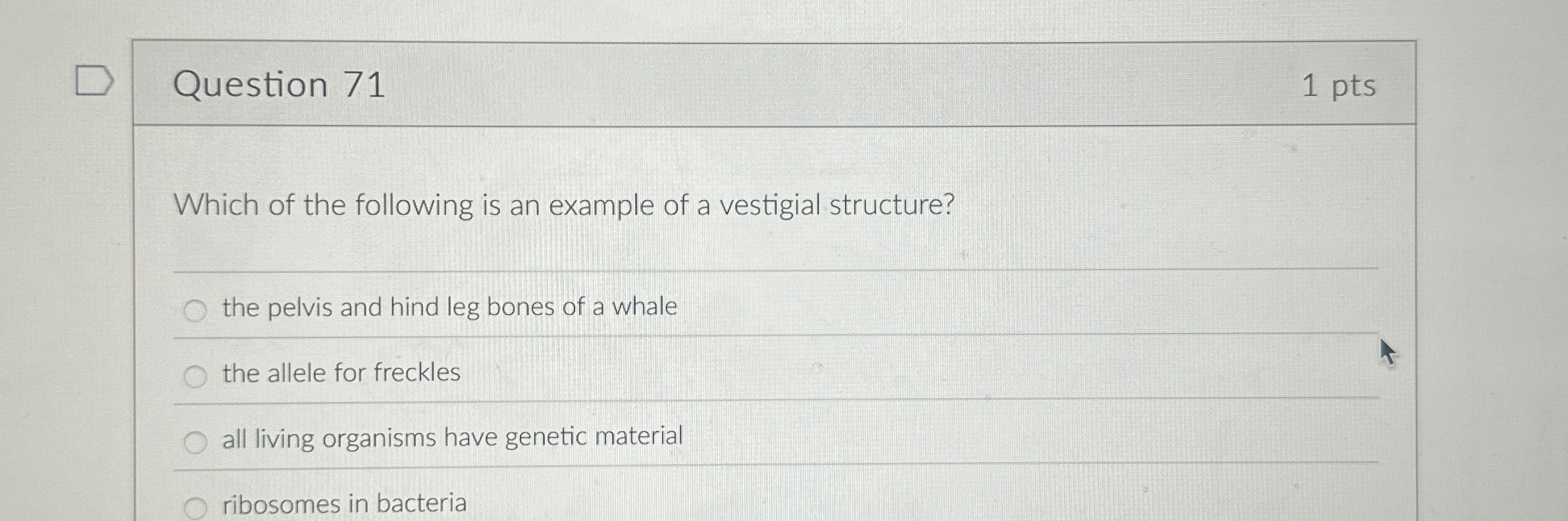Click the question prompt about vestigial structures

pos(563,205)
